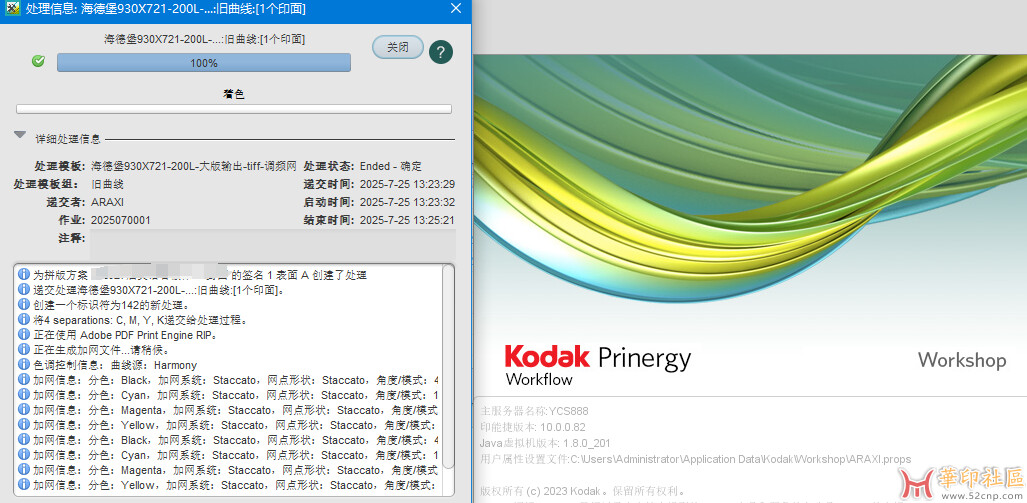Click the 用户属性设置文件 ARAXI.props path
Screen dimensions: 1027x503
click(x=696, y=459)
